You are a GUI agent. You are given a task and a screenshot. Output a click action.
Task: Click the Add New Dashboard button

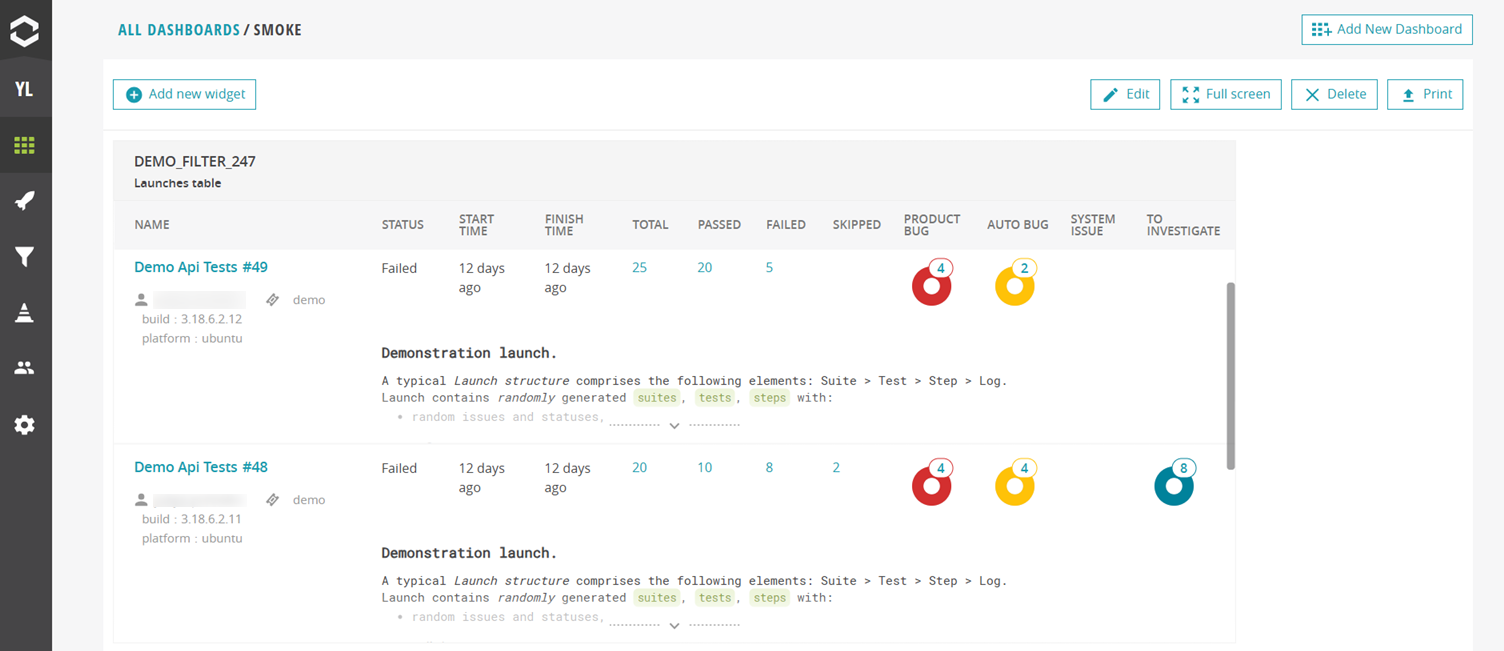pos(1386,29)
